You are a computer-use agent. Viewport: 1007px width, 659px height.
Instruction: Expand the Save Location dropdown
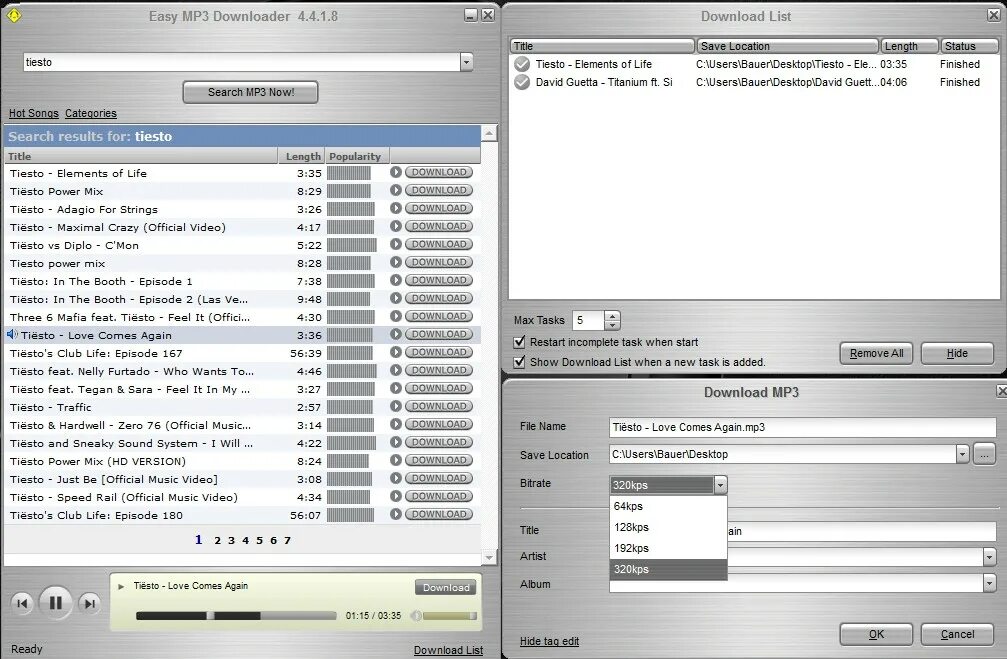coord(961,454)
